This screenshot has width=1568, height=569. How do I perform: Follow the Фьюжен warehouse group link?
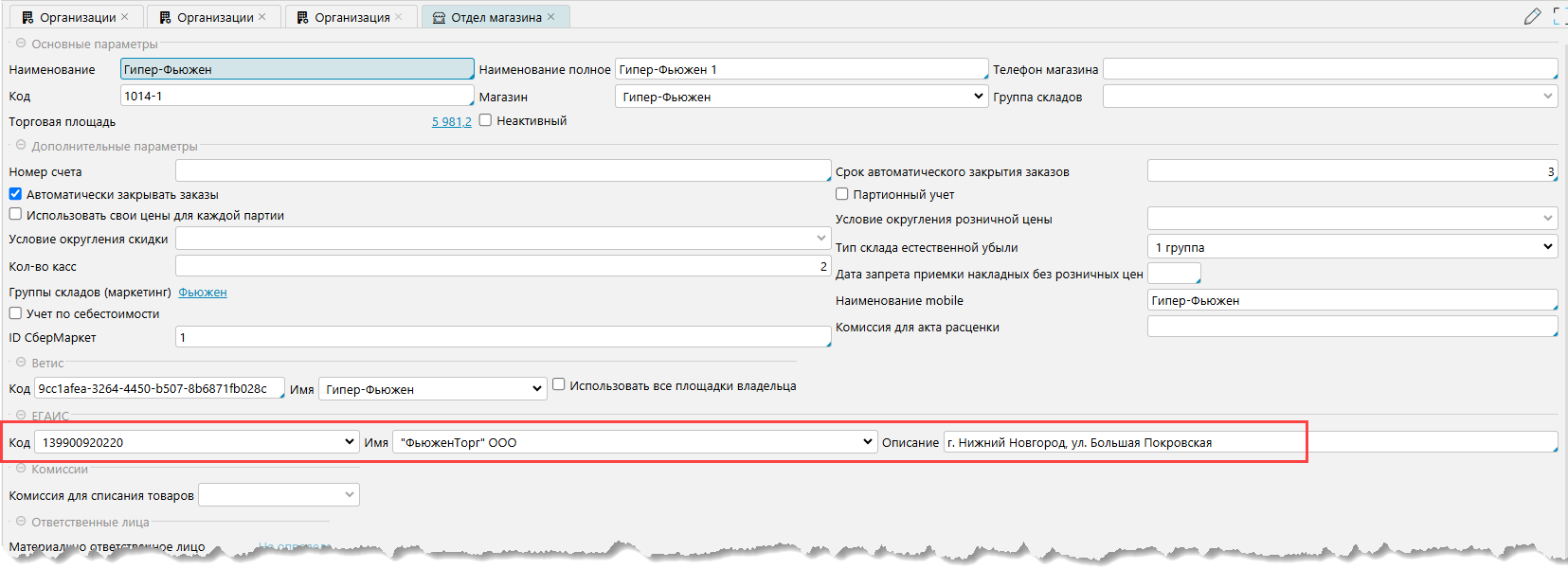pos(203,293)
